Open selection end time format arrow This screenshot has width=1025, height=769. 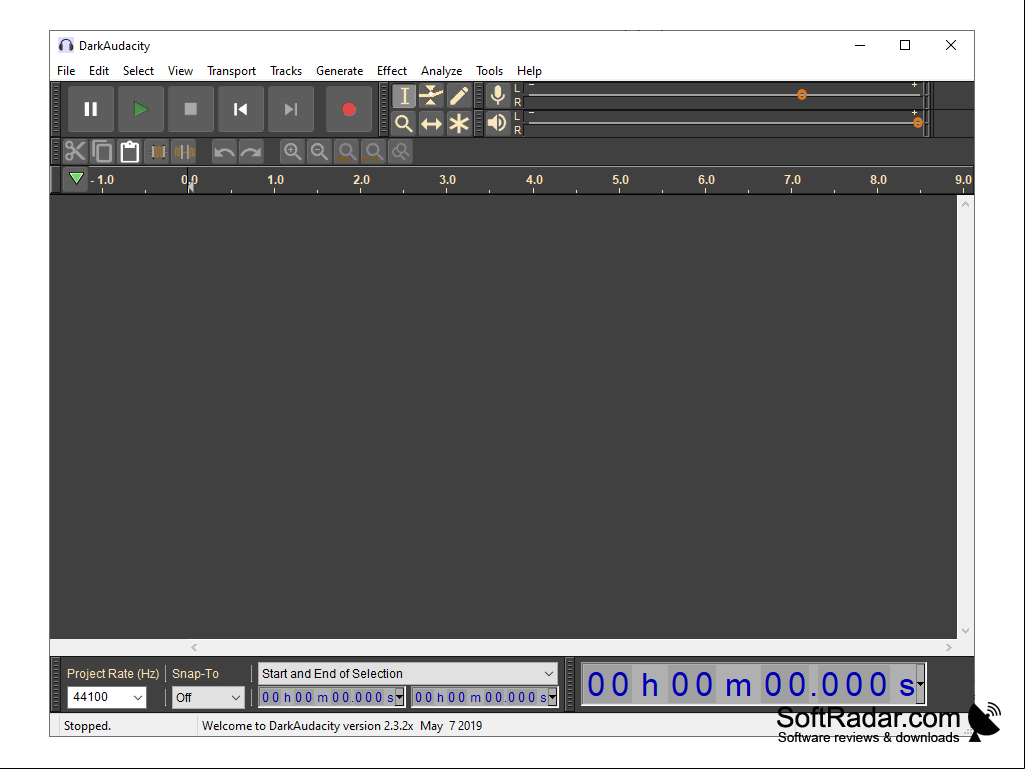tap(552, 698)
